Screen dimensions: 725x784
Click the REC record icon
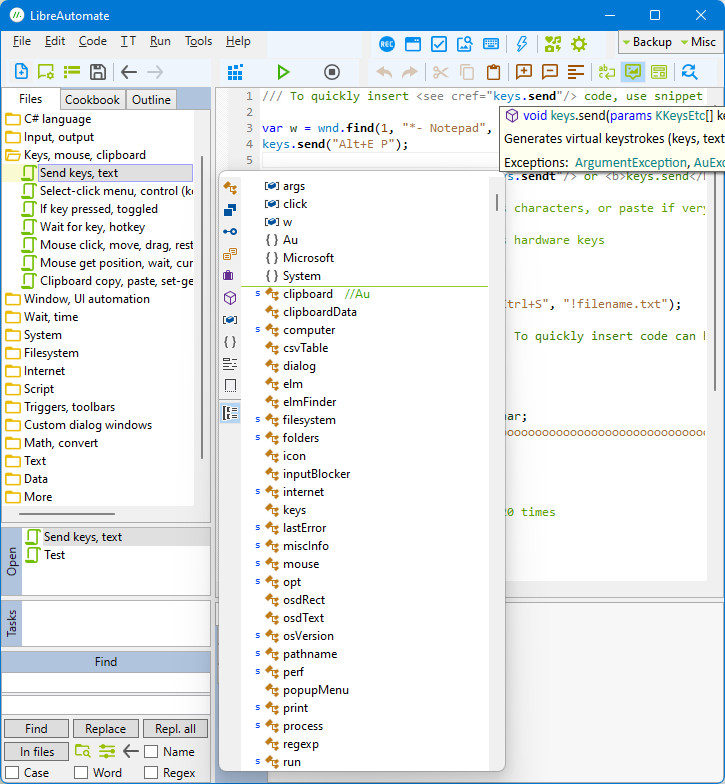tap(386, 44)
